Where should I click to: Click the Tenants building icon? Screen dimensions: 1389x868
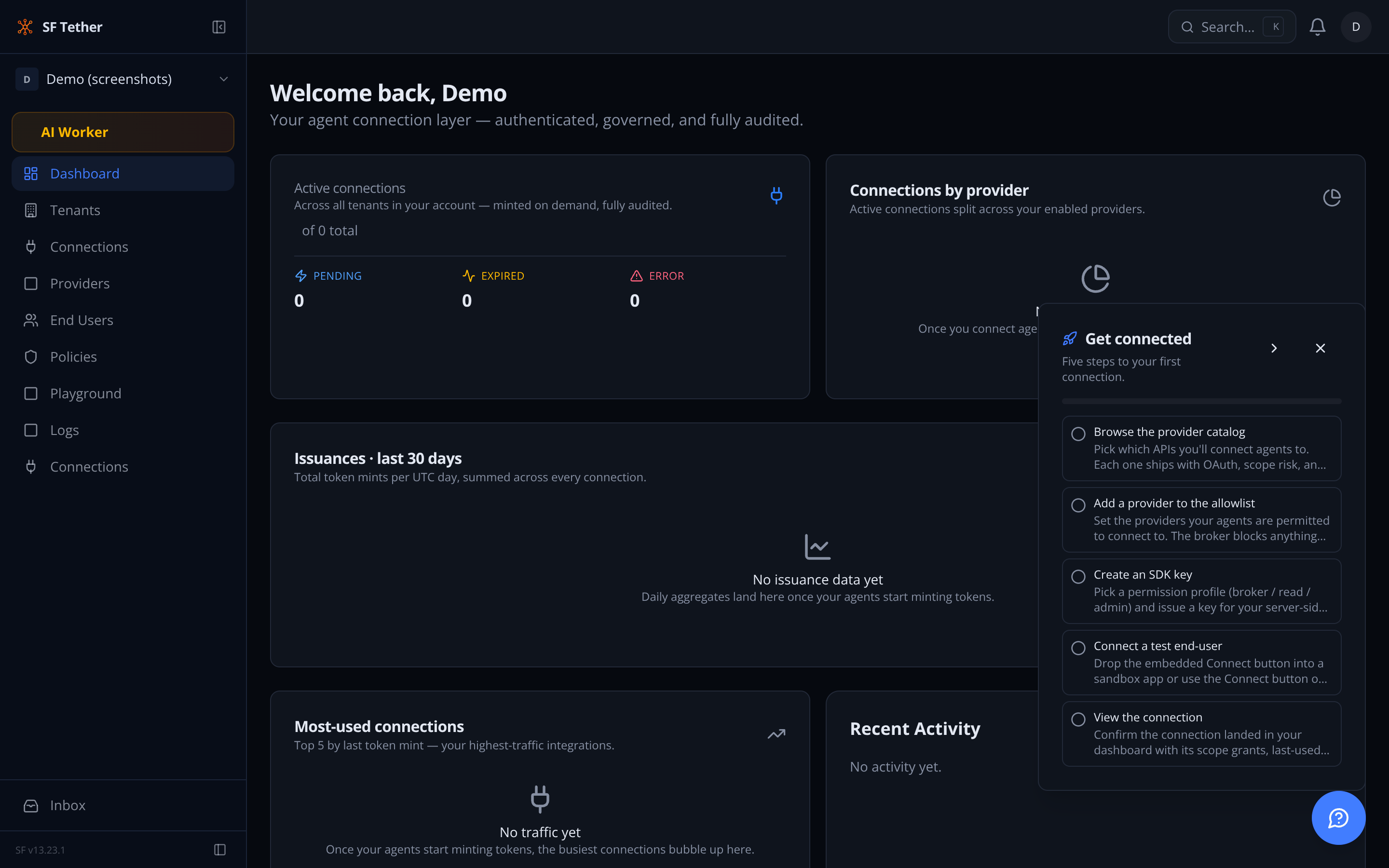(31, 210)
